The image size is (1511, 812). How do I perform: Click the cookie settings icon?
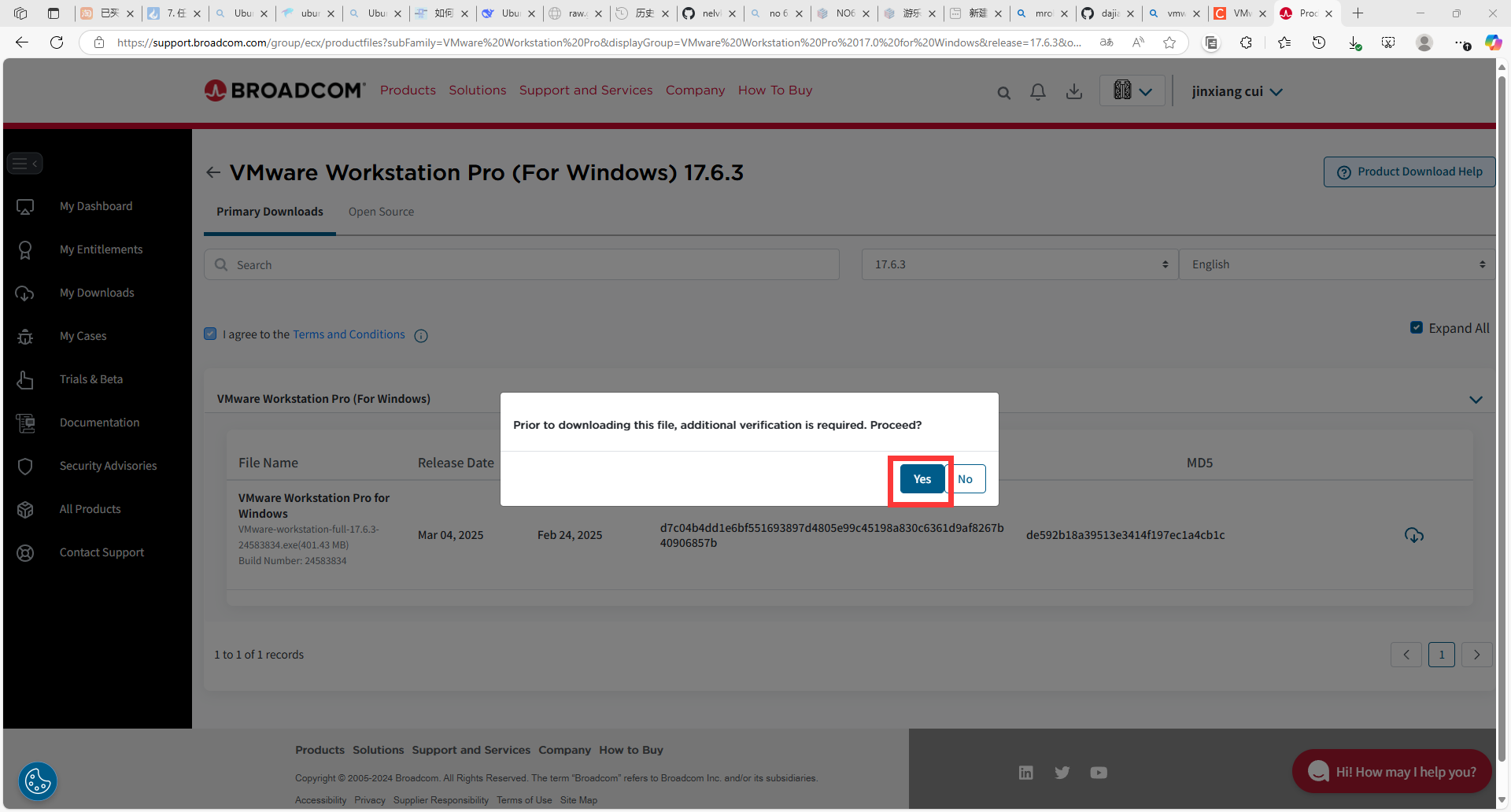coord(38,781)
